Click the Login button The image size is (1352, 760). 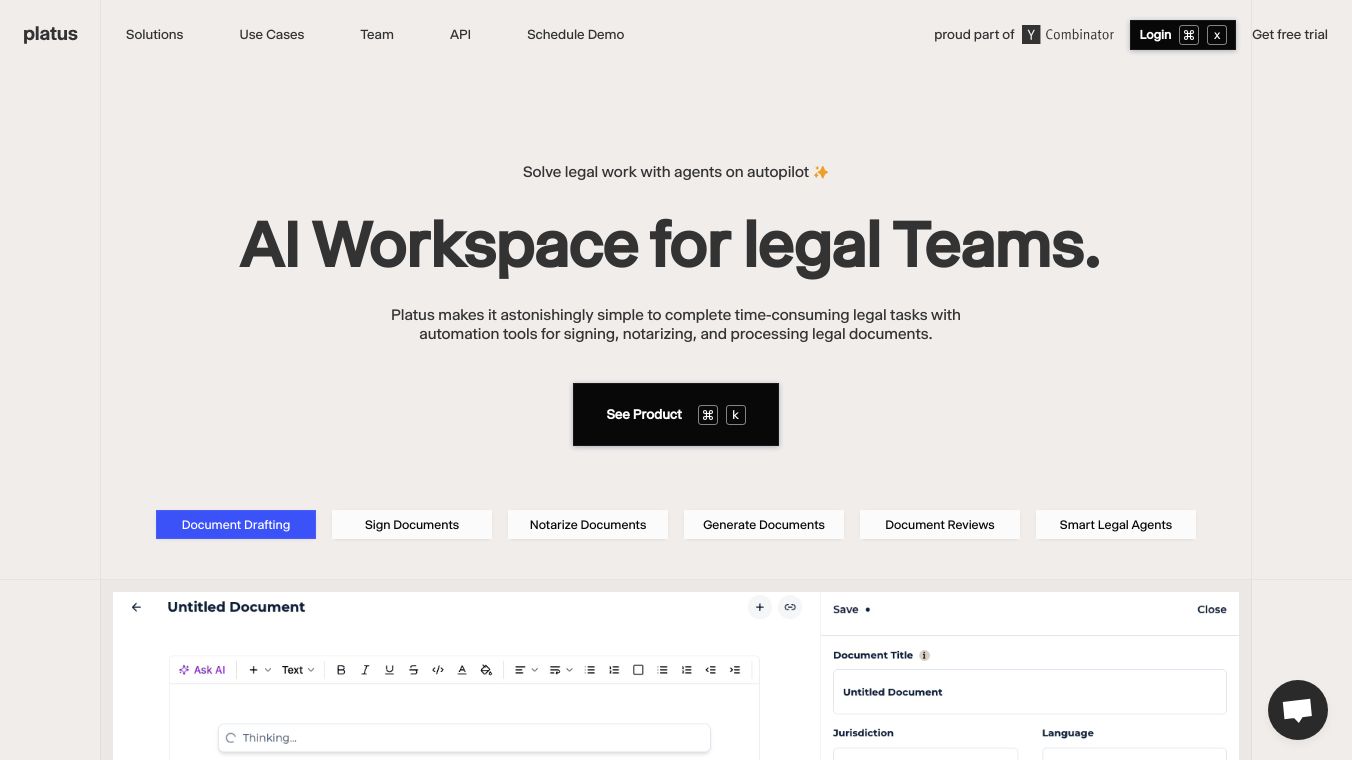pyautogui.click(x=1183, y=35)
